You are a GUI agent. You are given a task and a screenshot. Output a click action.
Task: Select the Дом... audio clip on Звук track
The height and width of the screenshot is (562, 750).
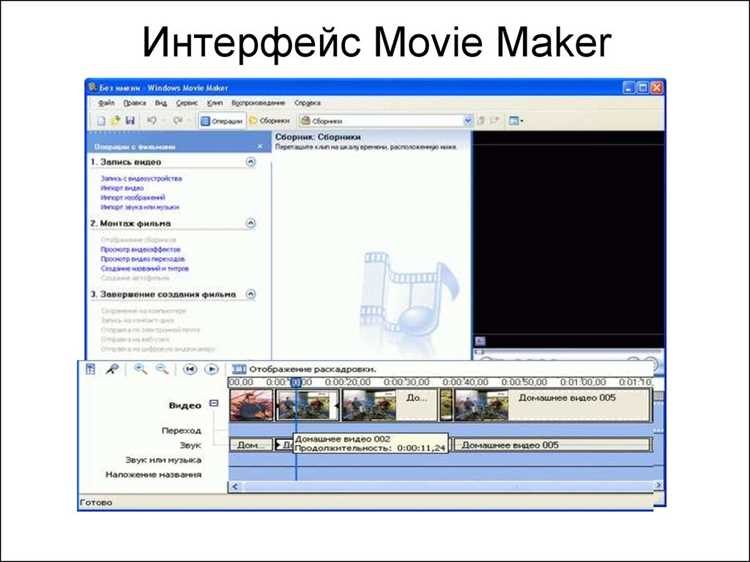pos(251,445)
